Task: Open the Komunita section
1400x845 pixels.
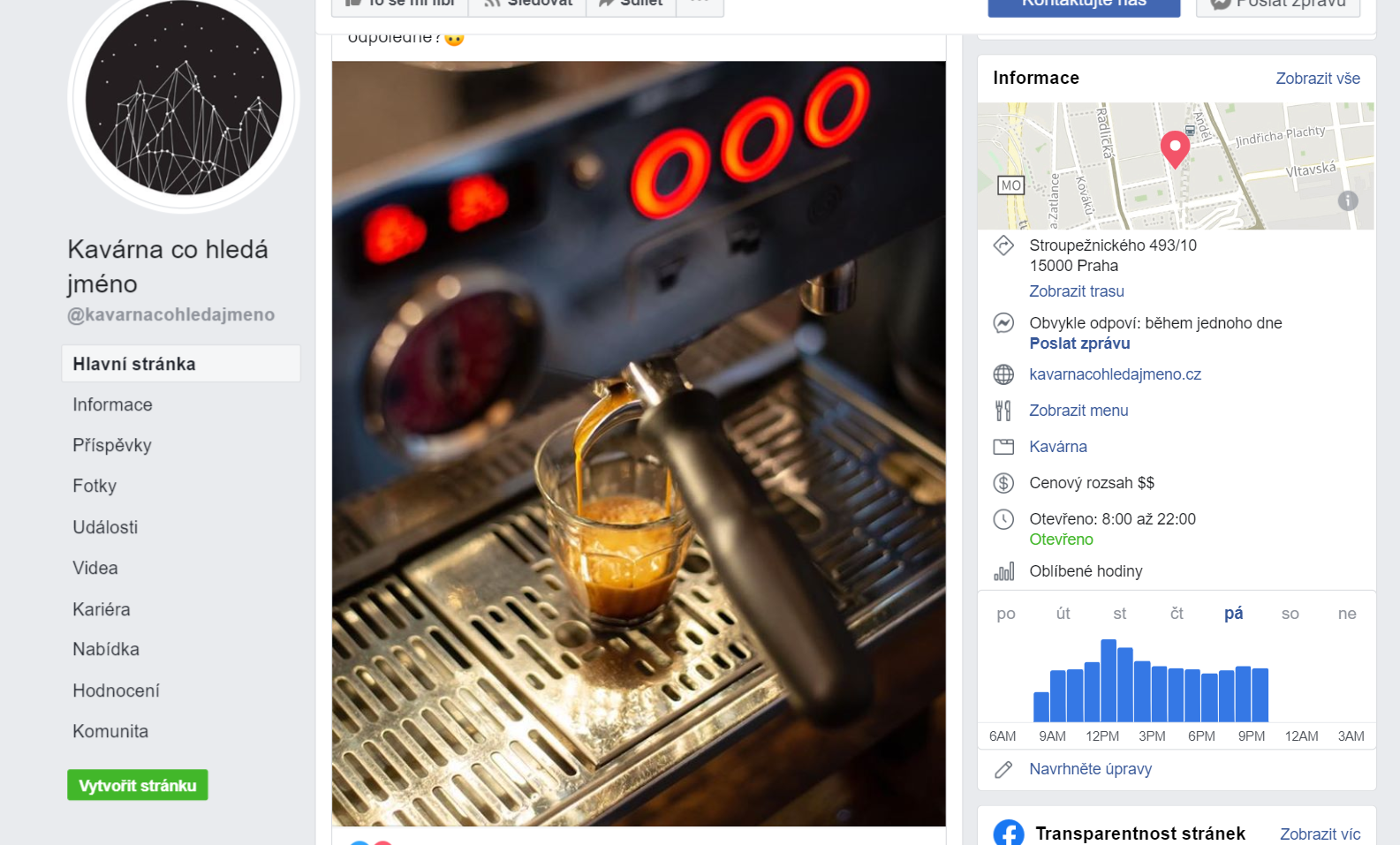Action: (110, 731)
